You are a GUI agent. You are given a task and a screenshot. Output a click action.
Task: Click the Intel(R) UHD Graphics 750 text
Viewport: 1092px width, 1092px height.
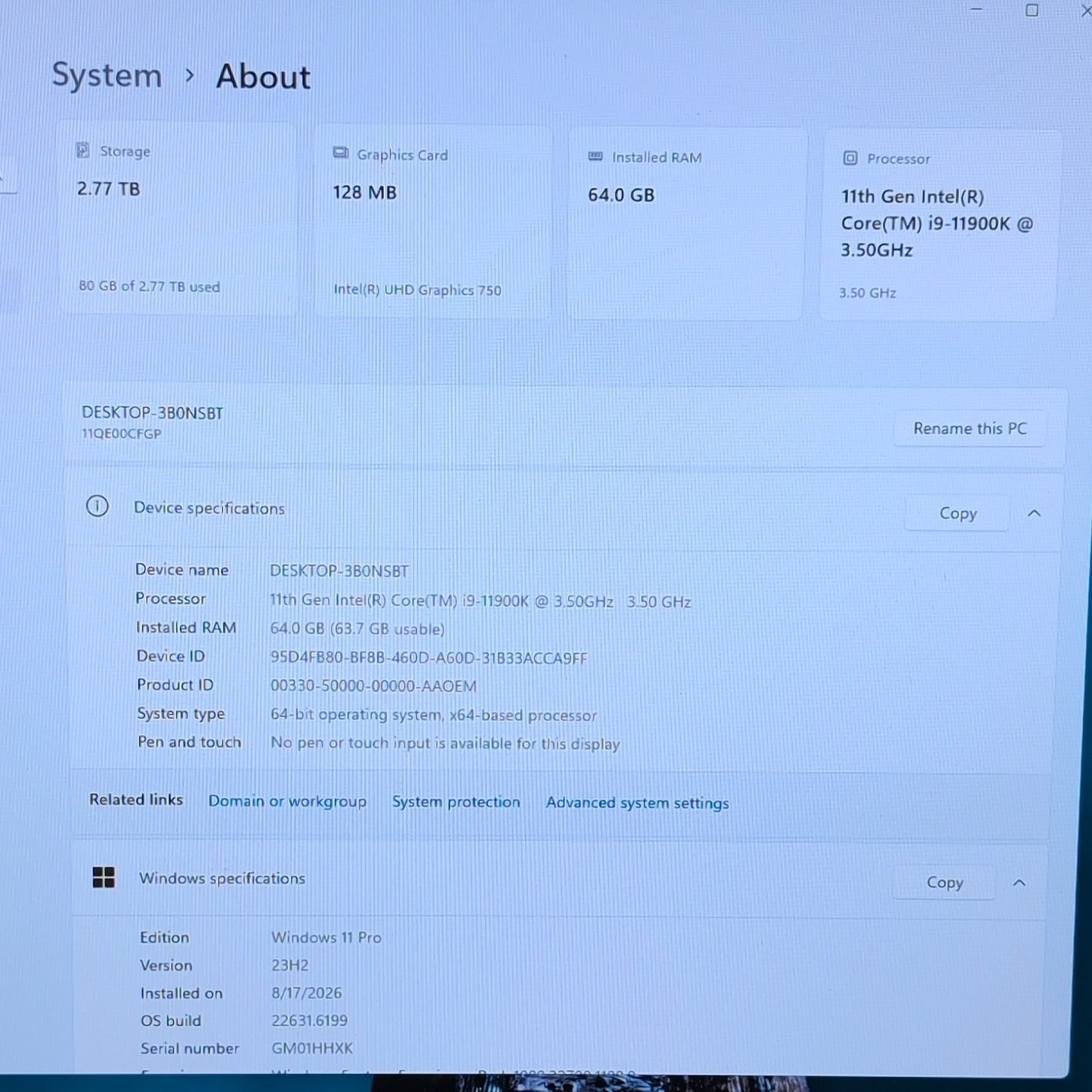point(417,290)
